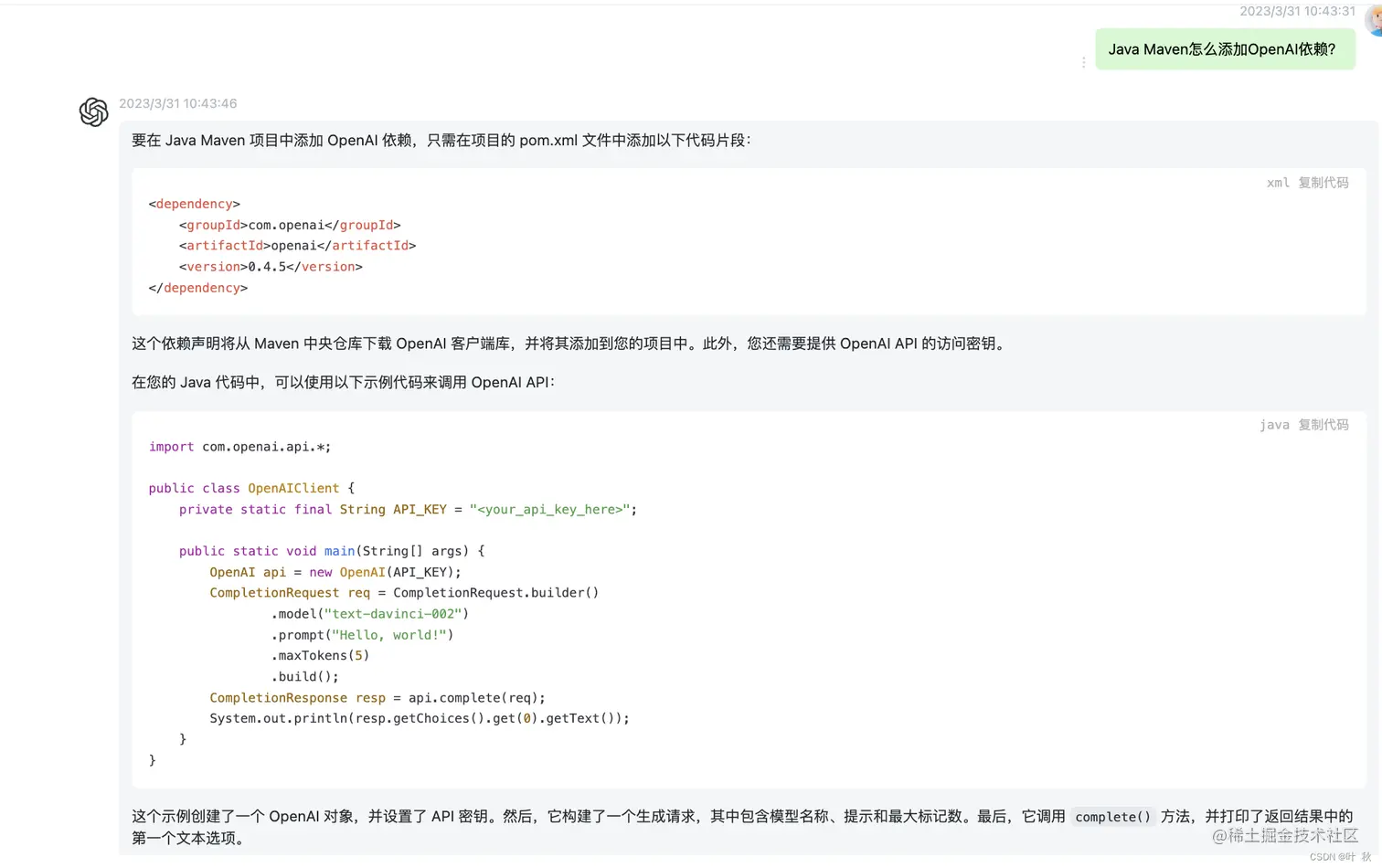Click the java language label

pyautogui.click(x=1274, y=425)
